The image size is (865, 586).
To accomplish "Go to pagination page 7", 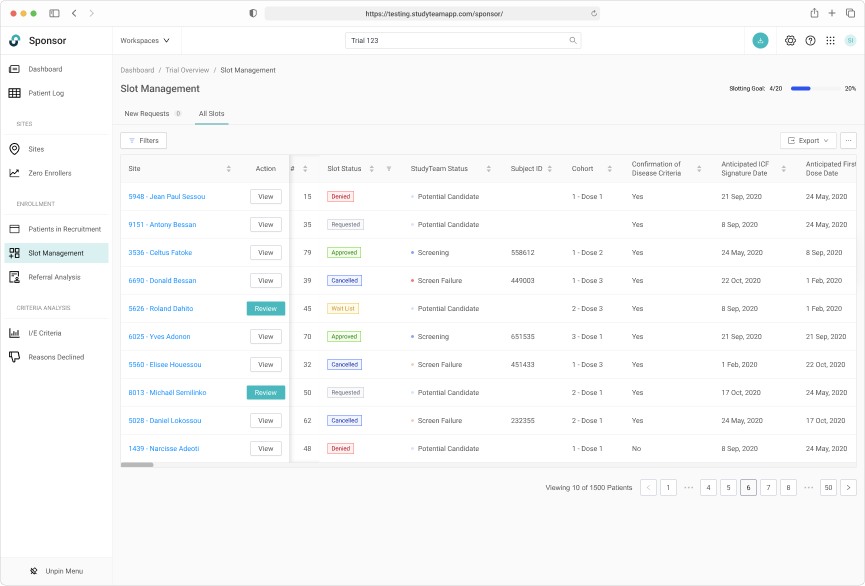I will (x=768, y=487).
